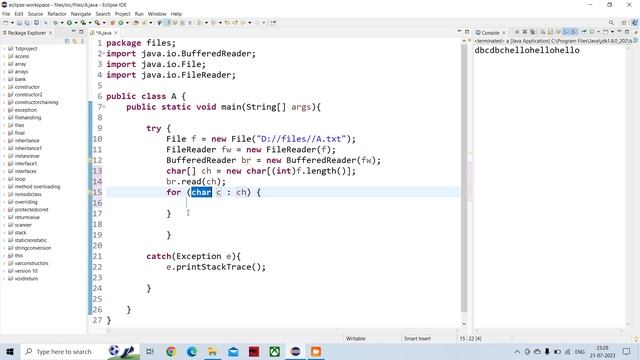Screen dimensions: 640x360
Task: Expand the 1stproject tree node
Action: [4, 49]
